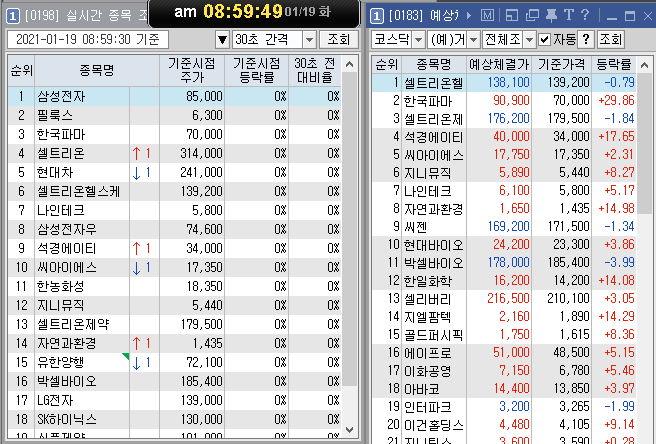Viewport: 656px width, 444px height.
Task: Select 지엘팜텍 row
Action: coord(504,317)
